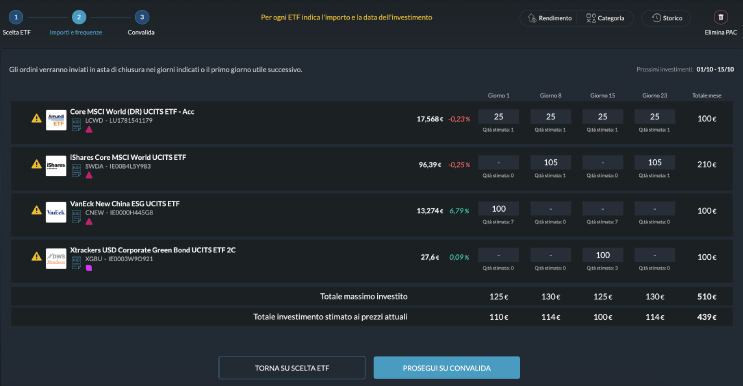Switch view to Categoria
Image resolution: width=743 pixels, height=386 pixels.
click(x=605, y=18)
